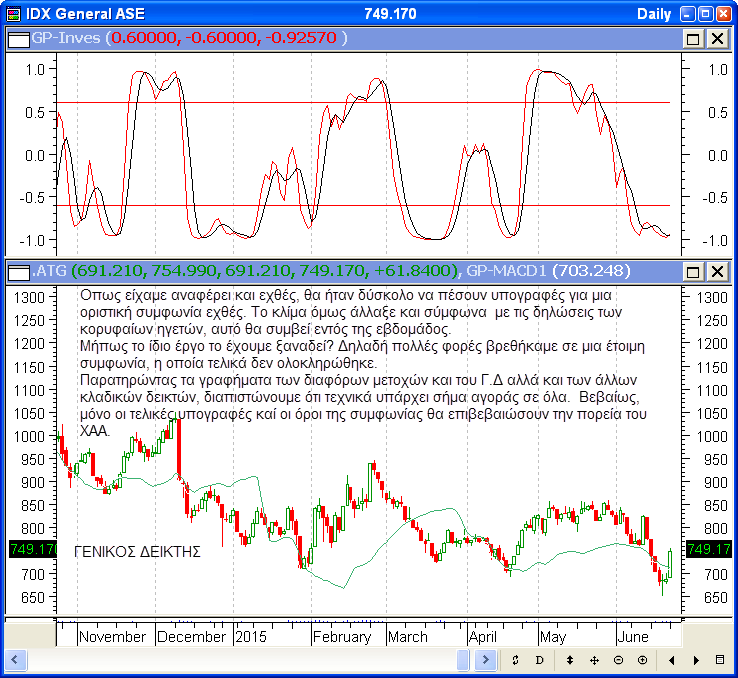Close the GP-Inves indicator panel

717,39
